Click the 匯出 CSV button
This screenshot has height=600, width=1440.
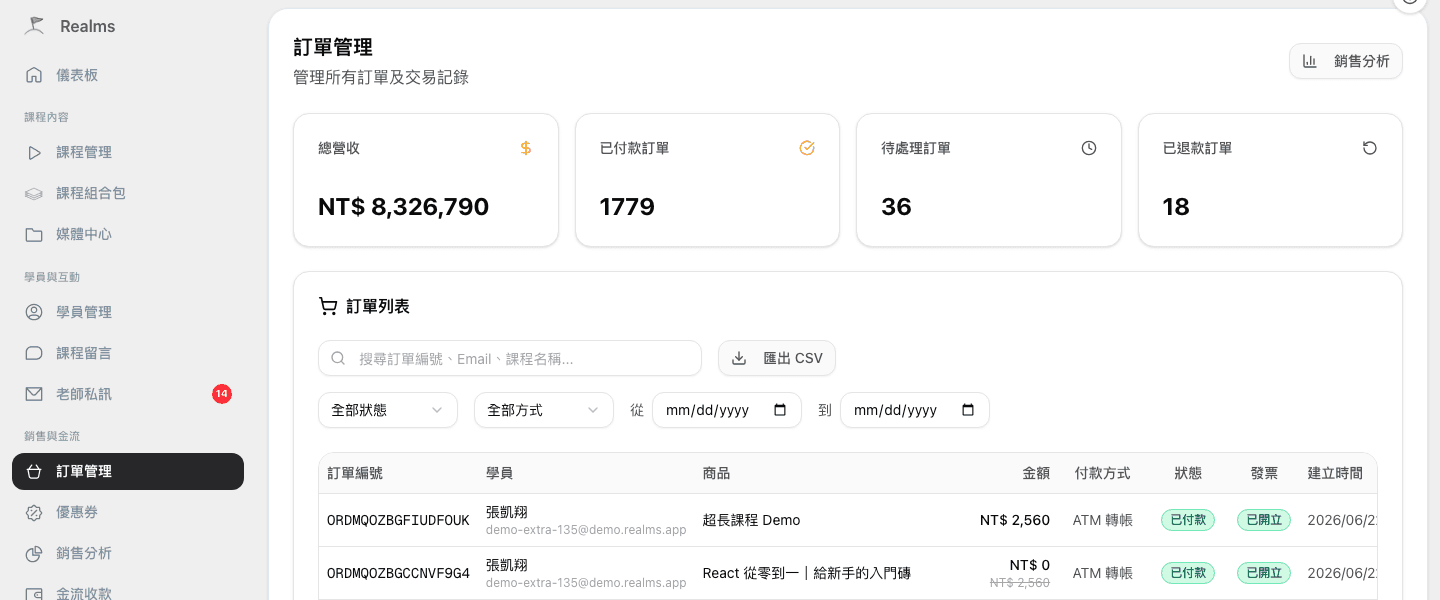(x=777, y=358)
